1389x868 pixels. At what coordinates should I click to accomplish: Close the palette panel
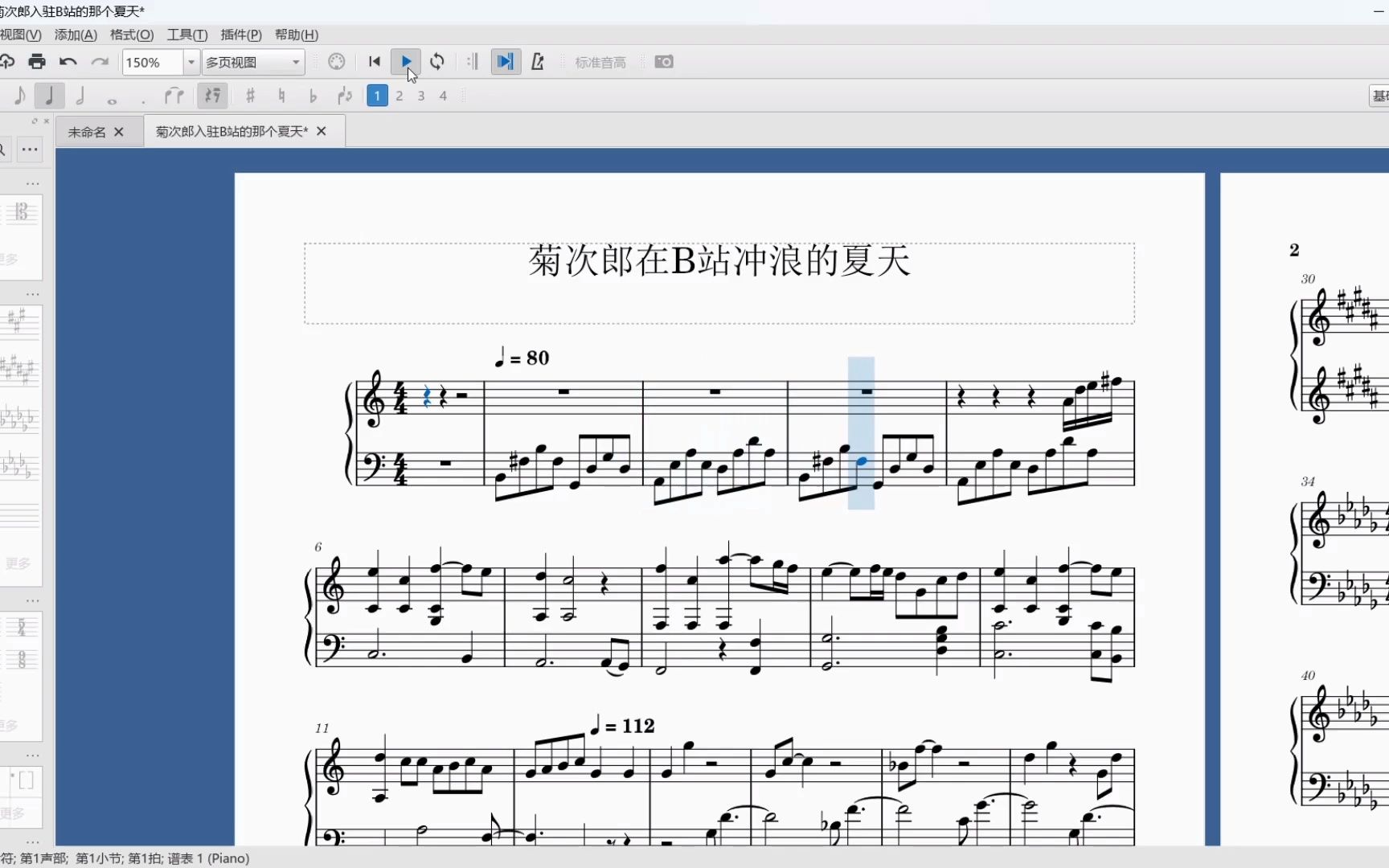coord(46,121)
